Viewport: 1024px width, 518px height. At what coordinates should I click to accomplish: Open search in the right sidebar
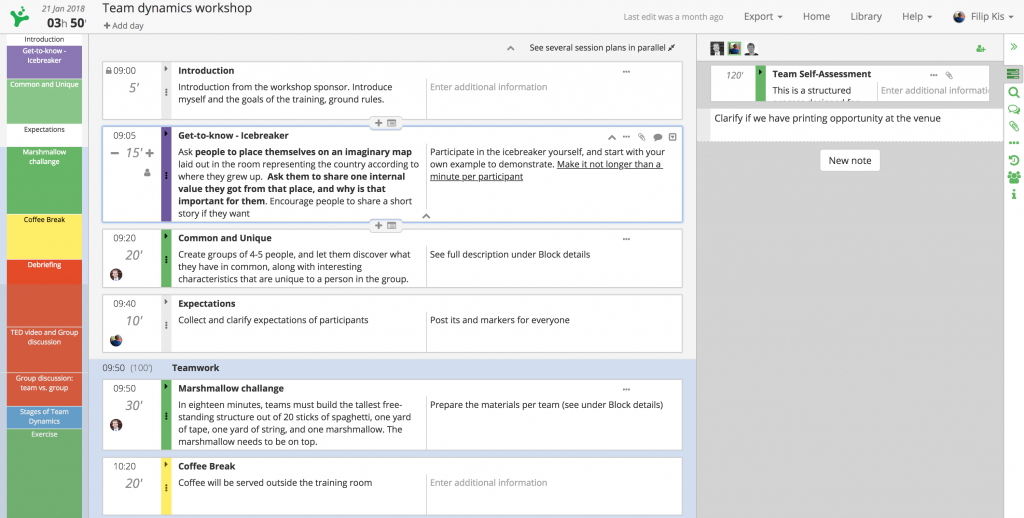[1014, 92]
